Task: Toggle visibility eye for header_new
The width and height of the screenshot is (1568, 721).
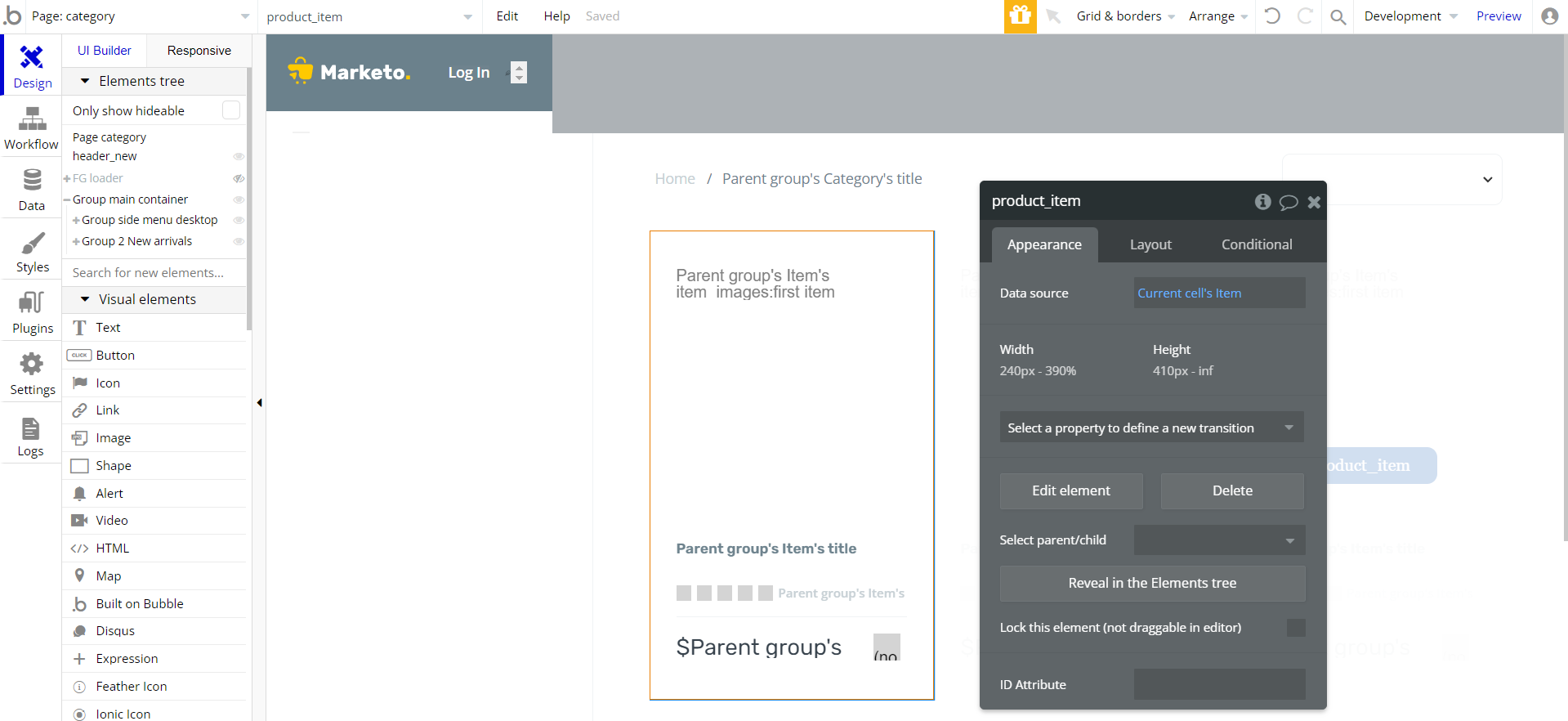Action: pyautogui.click(x=239, y=156)
